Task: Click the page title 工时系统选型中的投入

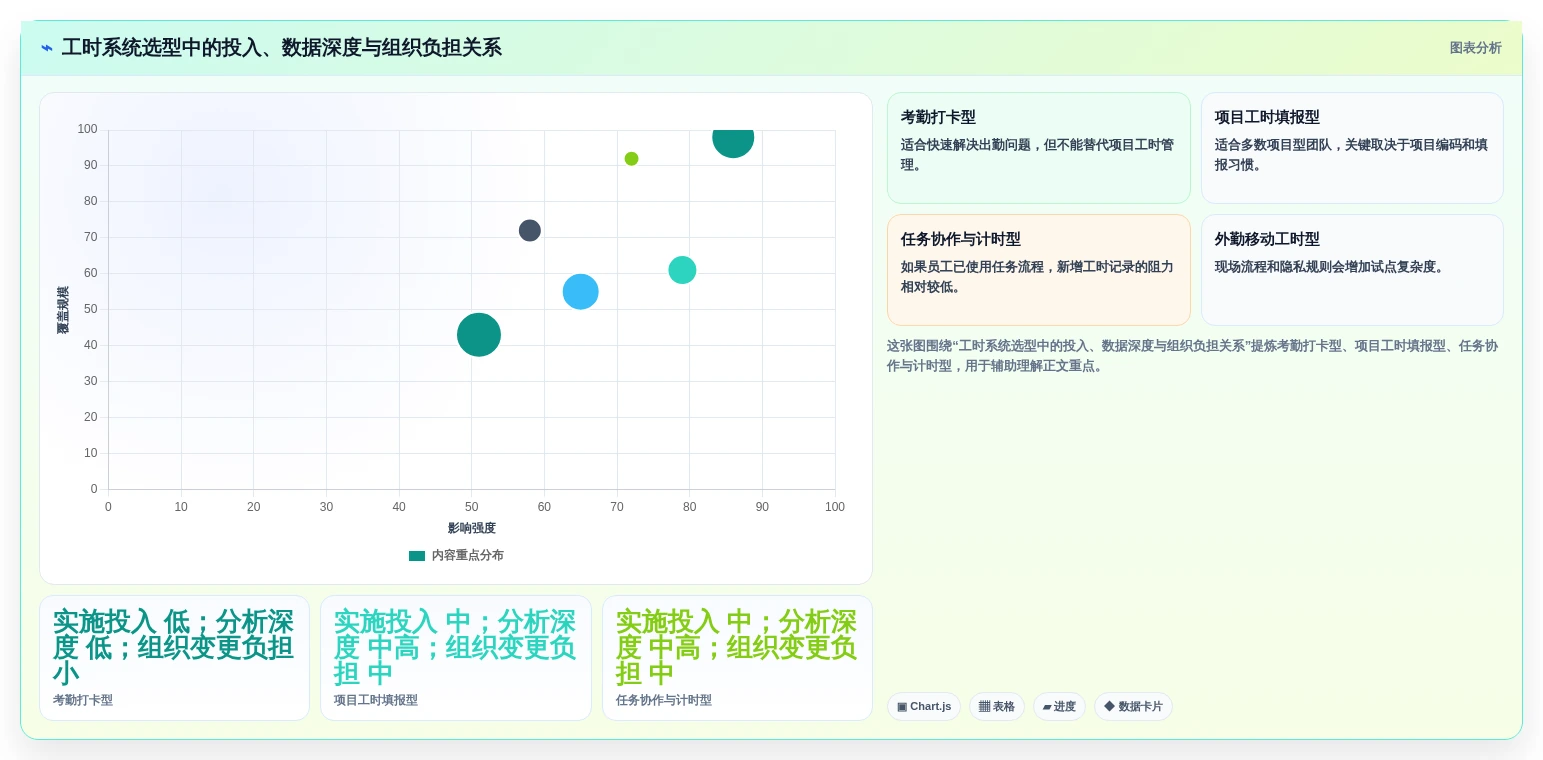Action: point(282,48)
